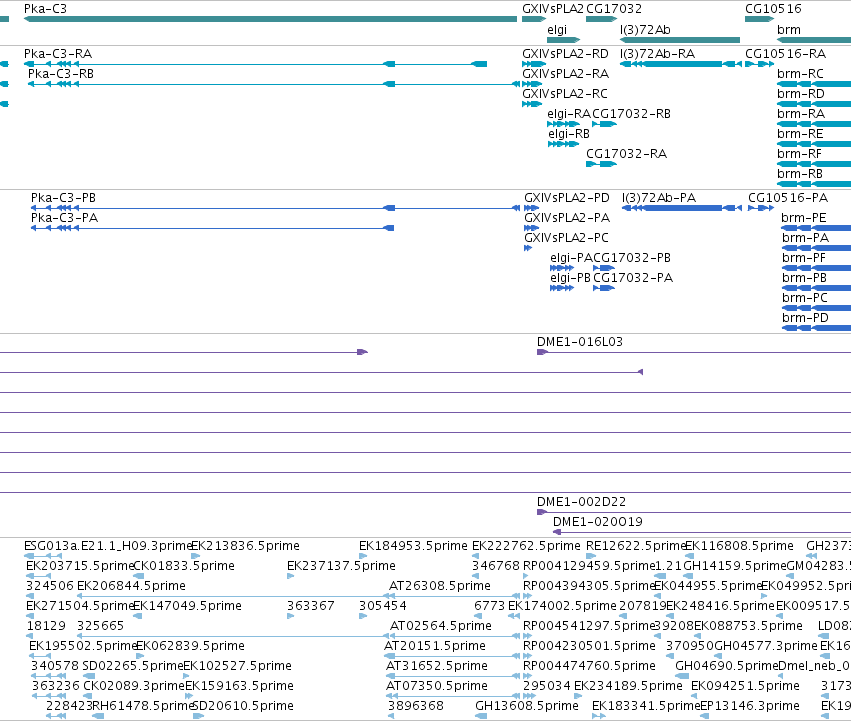The width and height of the screenshot is (851, 721).
Task: Click protein CG17032-PA
Action: (604, 288)
